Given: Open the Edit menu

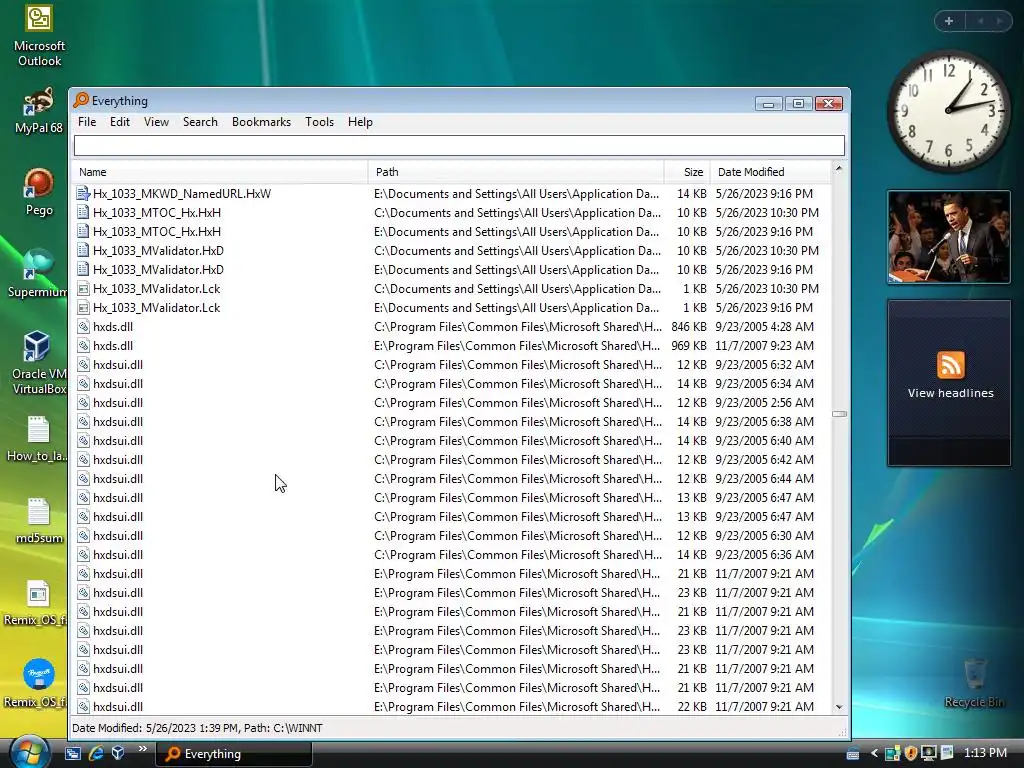Looking at the screenshot, I should click(120, 122).
